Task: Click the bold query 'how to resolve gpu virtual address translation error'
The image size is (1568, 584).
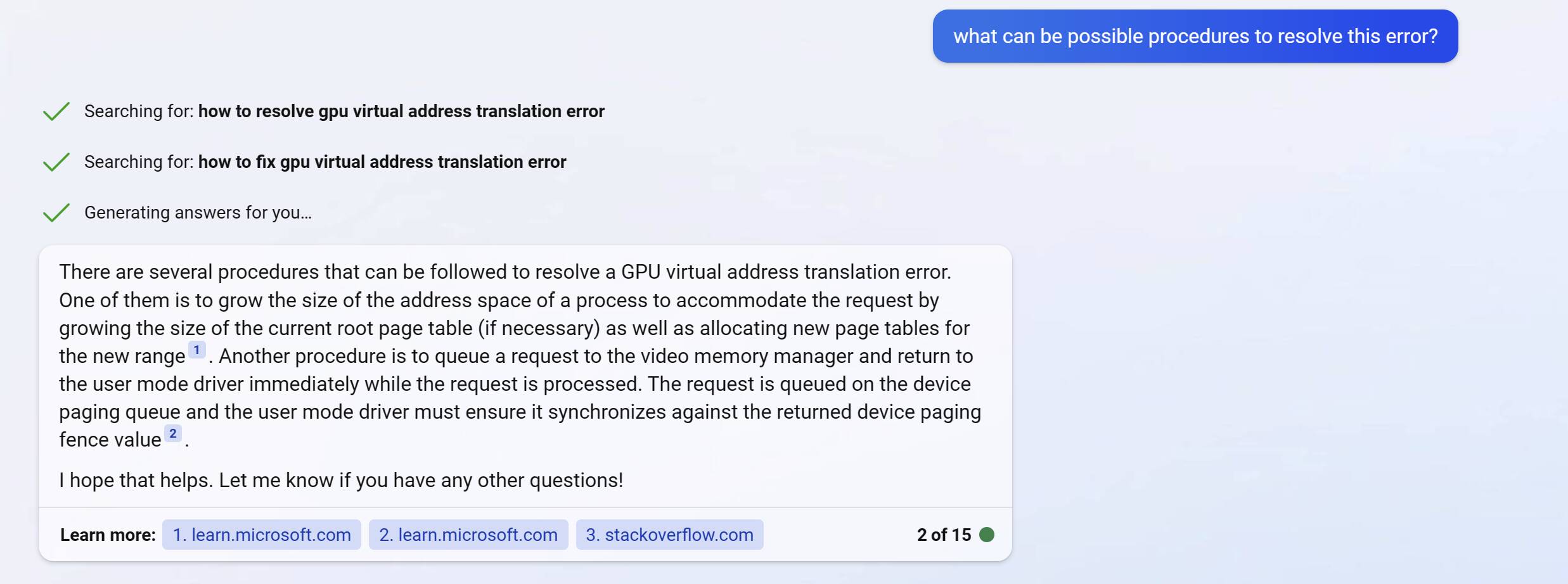Action: (401, 111)
